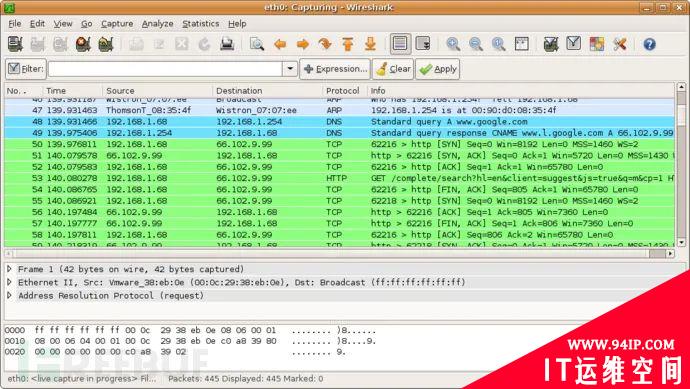Image resolution: width=690 pixels, height=389 pixels.
Task: Click horizontal scrollbar right arrow
Action: [x=670, y=253]
